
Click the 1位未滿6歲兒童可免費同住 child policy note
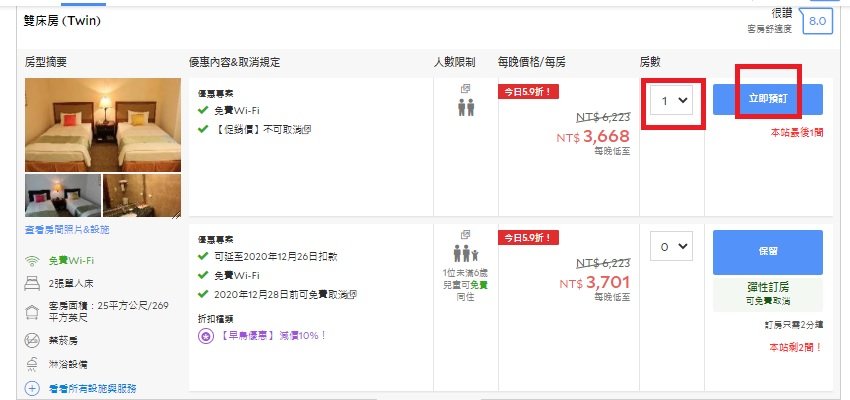tap(466, 285)
